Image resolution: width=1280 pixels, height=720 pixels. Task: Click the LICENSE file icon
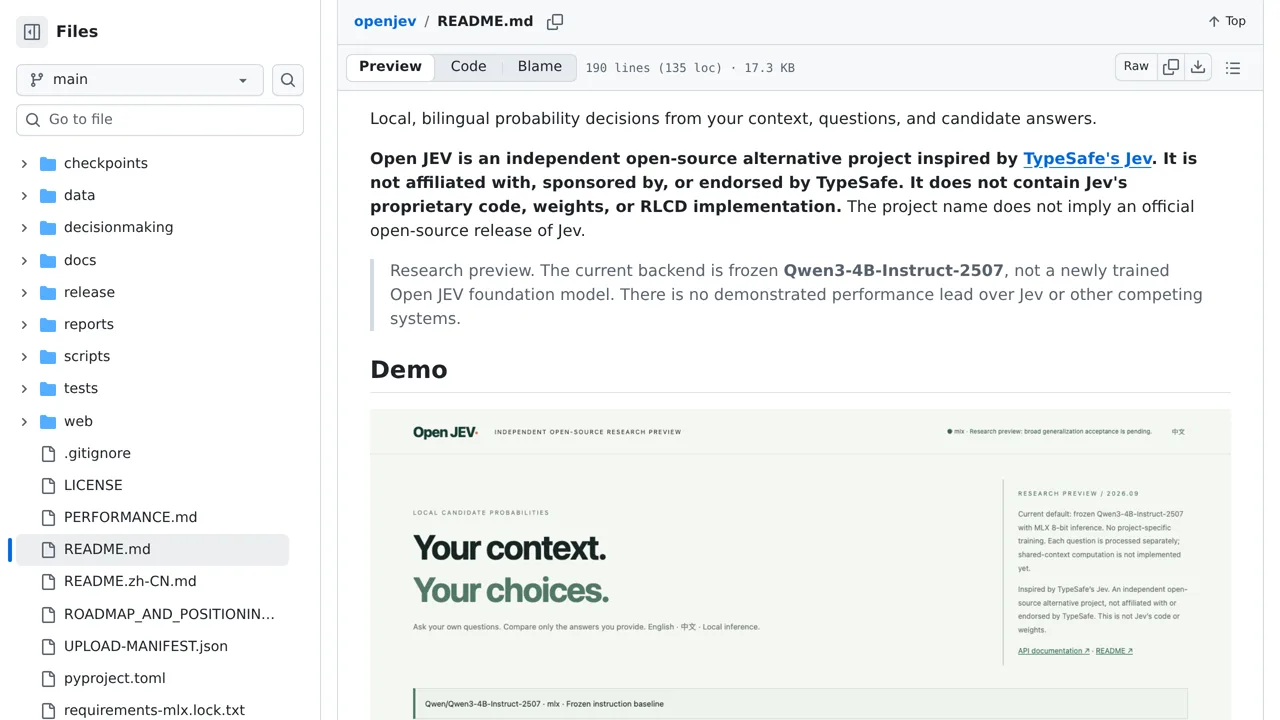(x=48, y=485)
